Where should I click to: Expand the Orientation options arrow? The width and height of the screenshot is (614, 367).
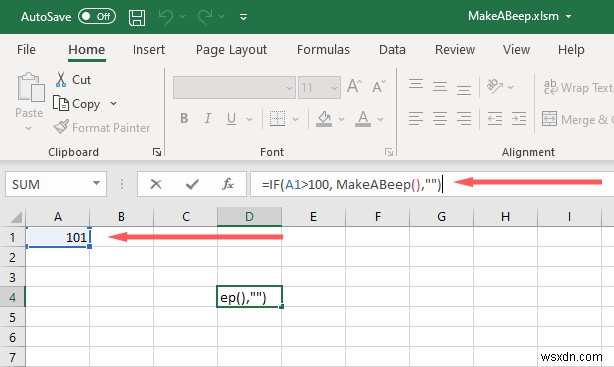point(510,87)
